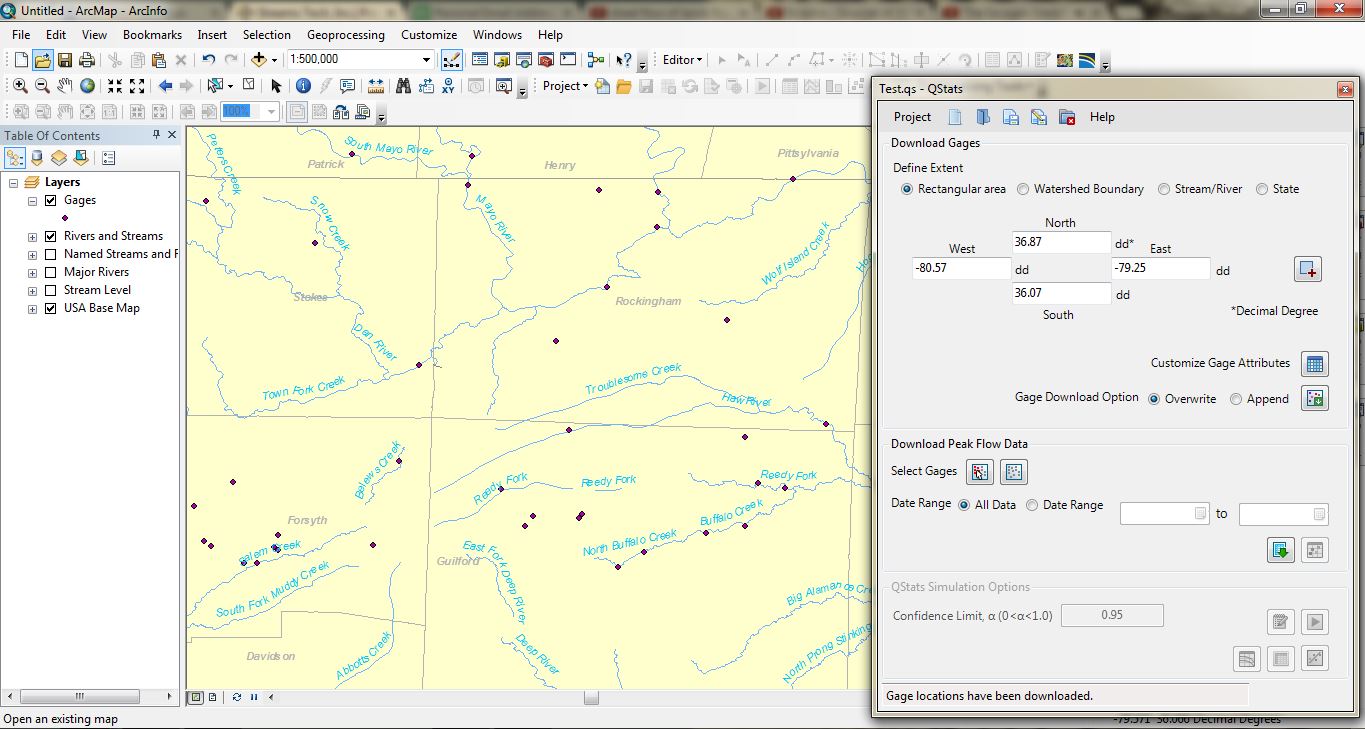Image resolution: width=1365 pixels, height=729 pixels.
Task: Select the Pan hand tool
Action: pos(65,86)
